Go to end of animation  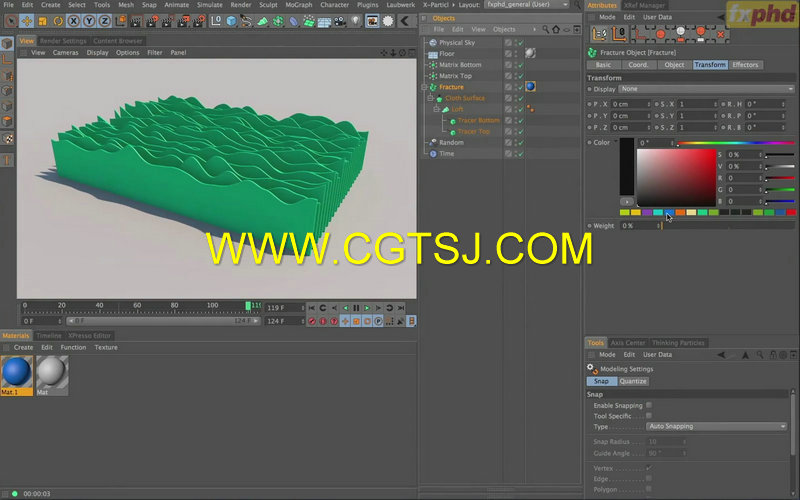point(401,308)
